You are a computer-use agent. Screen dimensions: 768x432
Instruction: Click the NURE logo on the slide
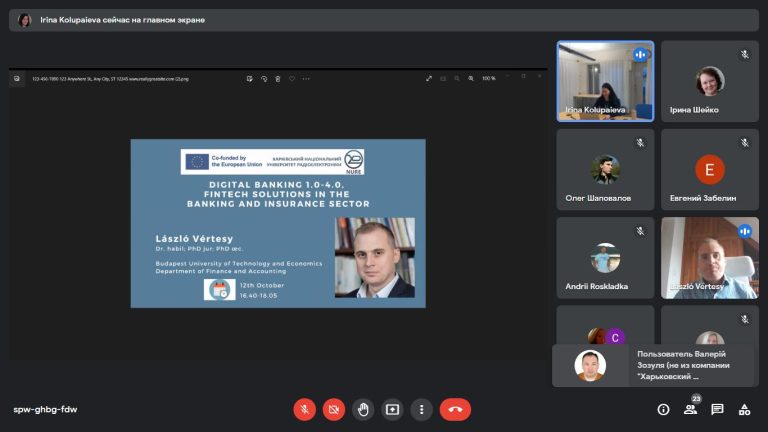pyautogui.click(x=354, y=162)
